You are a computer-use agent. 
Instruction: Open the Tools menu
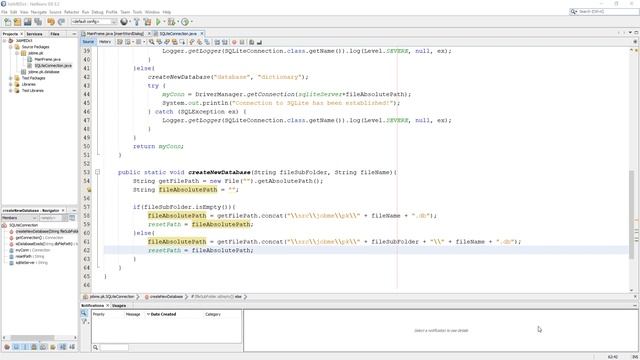click(x=138, y=12)
